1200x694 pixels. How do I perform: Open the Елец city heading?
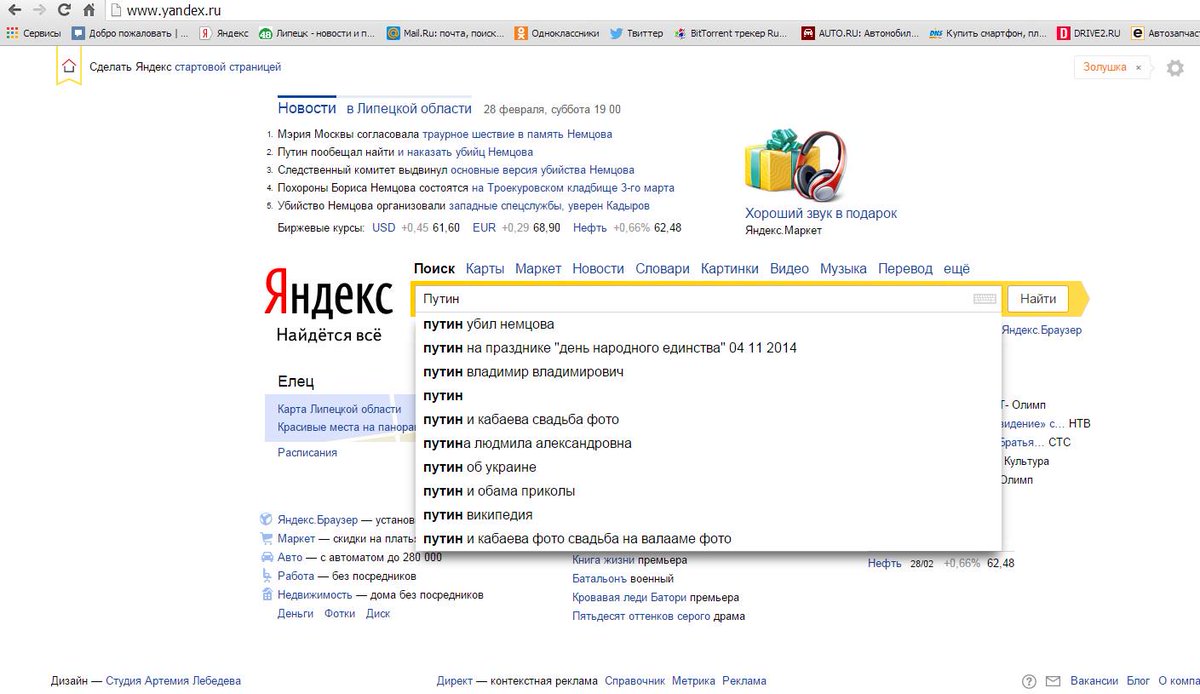tap(296, 381)
